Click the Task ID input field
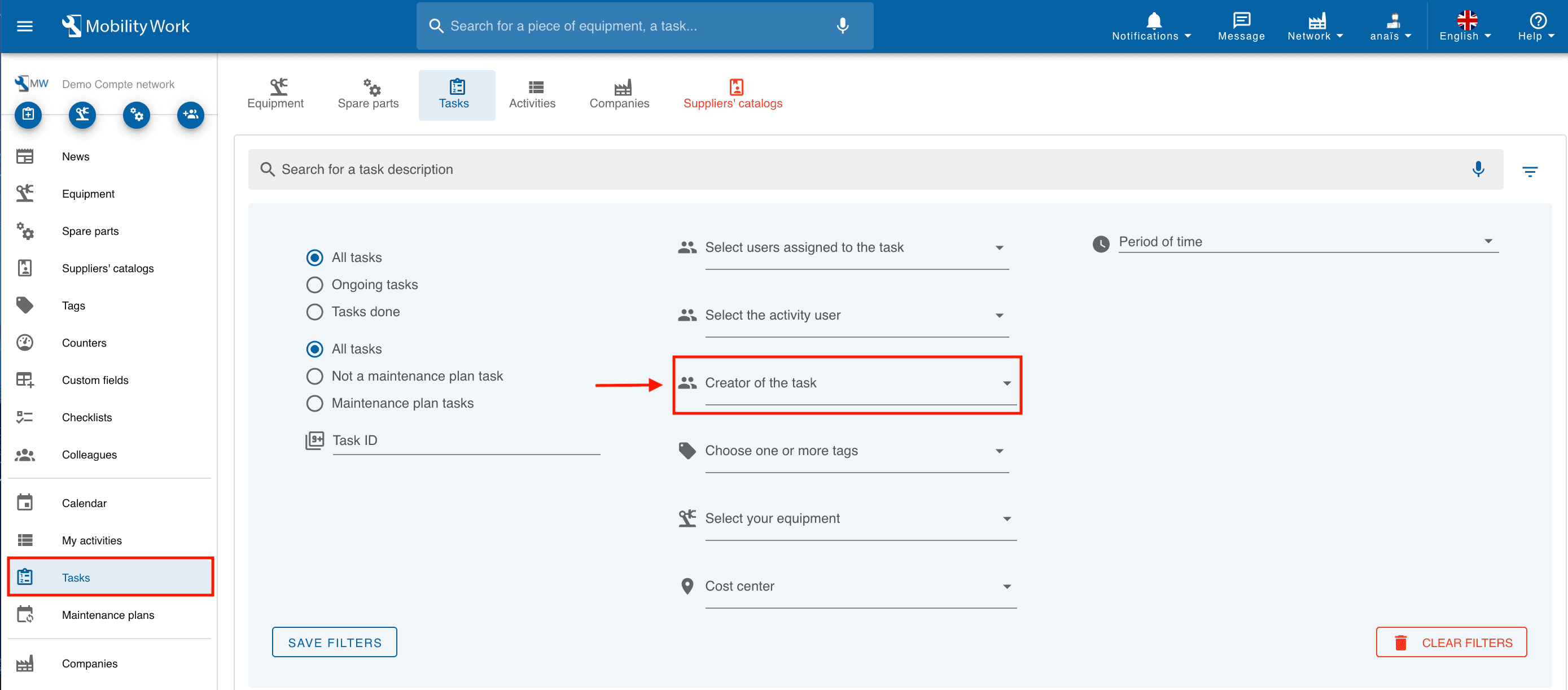Viewport: 1568px width, 690px height. [x=466, y=441]
